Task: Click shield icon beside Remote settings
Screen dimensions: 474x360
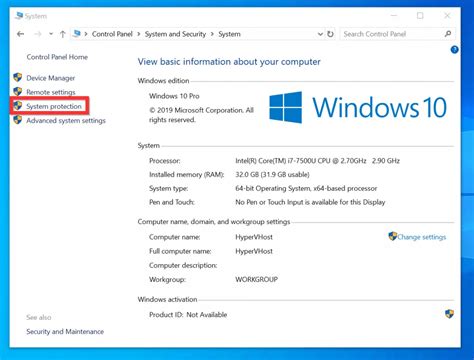Action: 18,91
